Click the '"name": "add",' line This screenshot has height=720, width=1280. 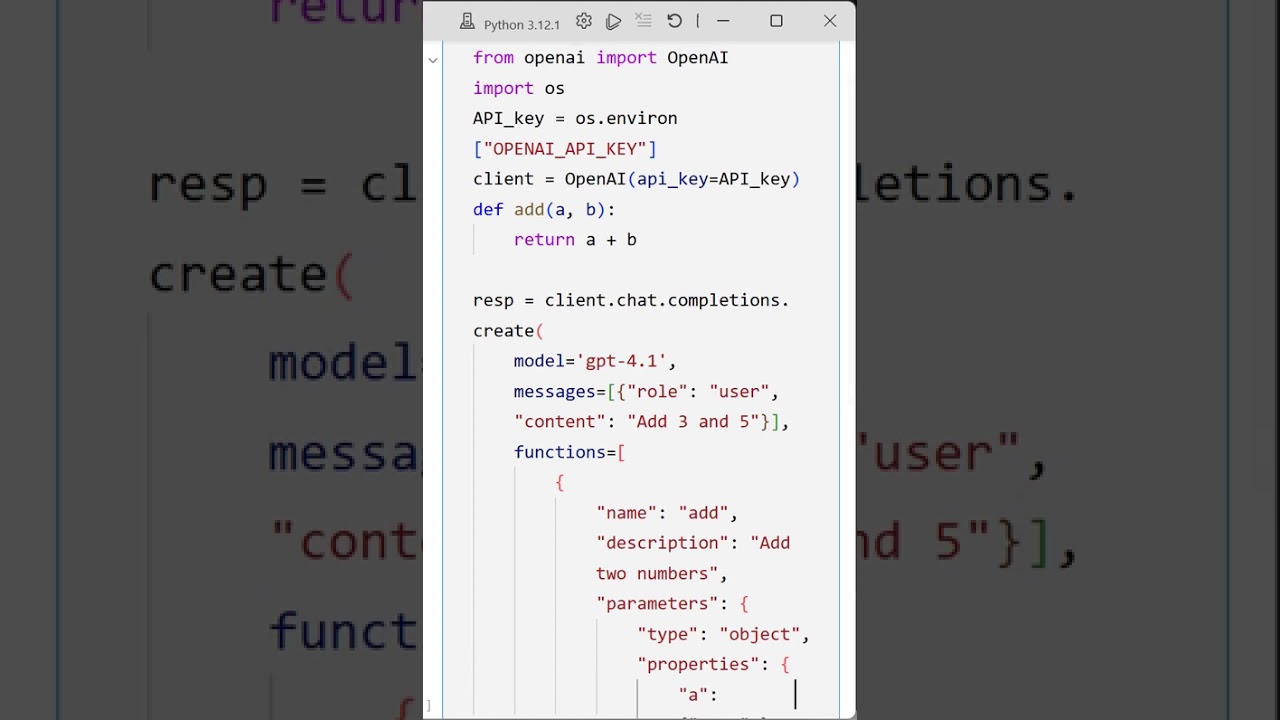pos(667,513)
